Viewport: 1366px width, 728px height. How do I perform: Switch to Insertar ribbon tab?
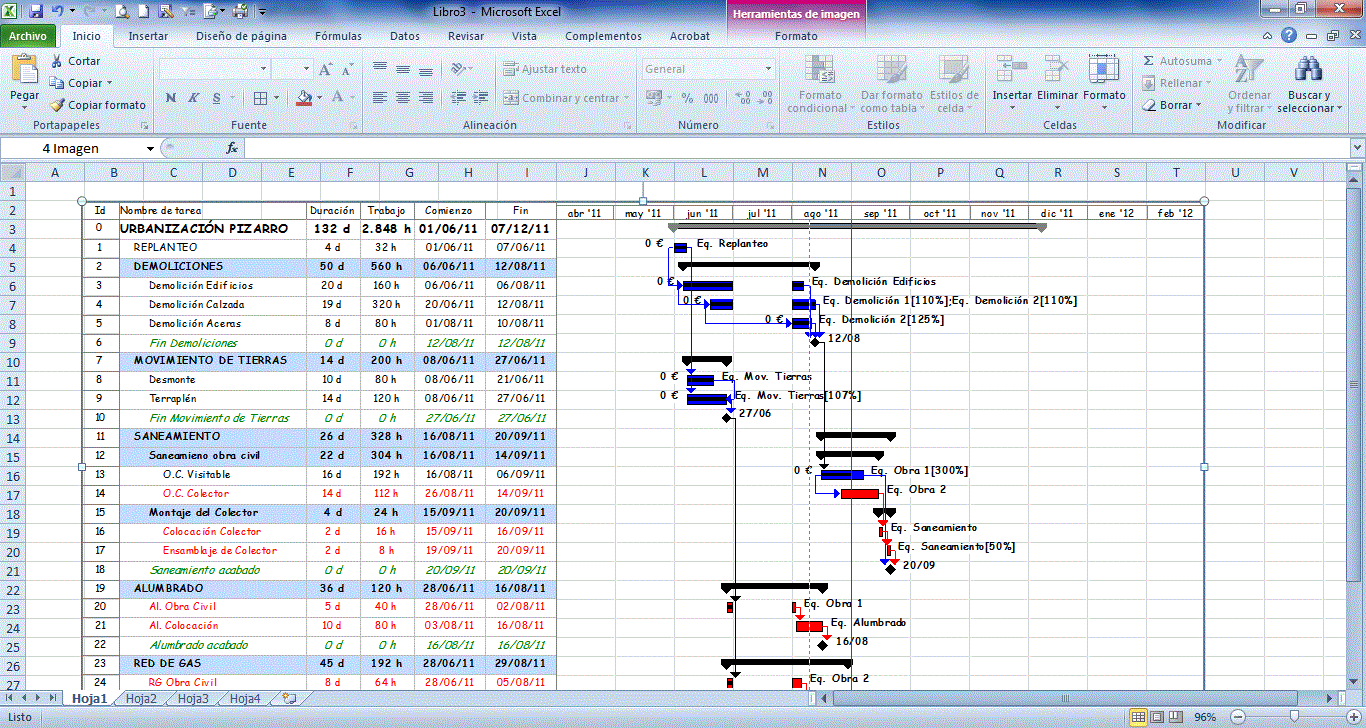[x=148, y=36]
